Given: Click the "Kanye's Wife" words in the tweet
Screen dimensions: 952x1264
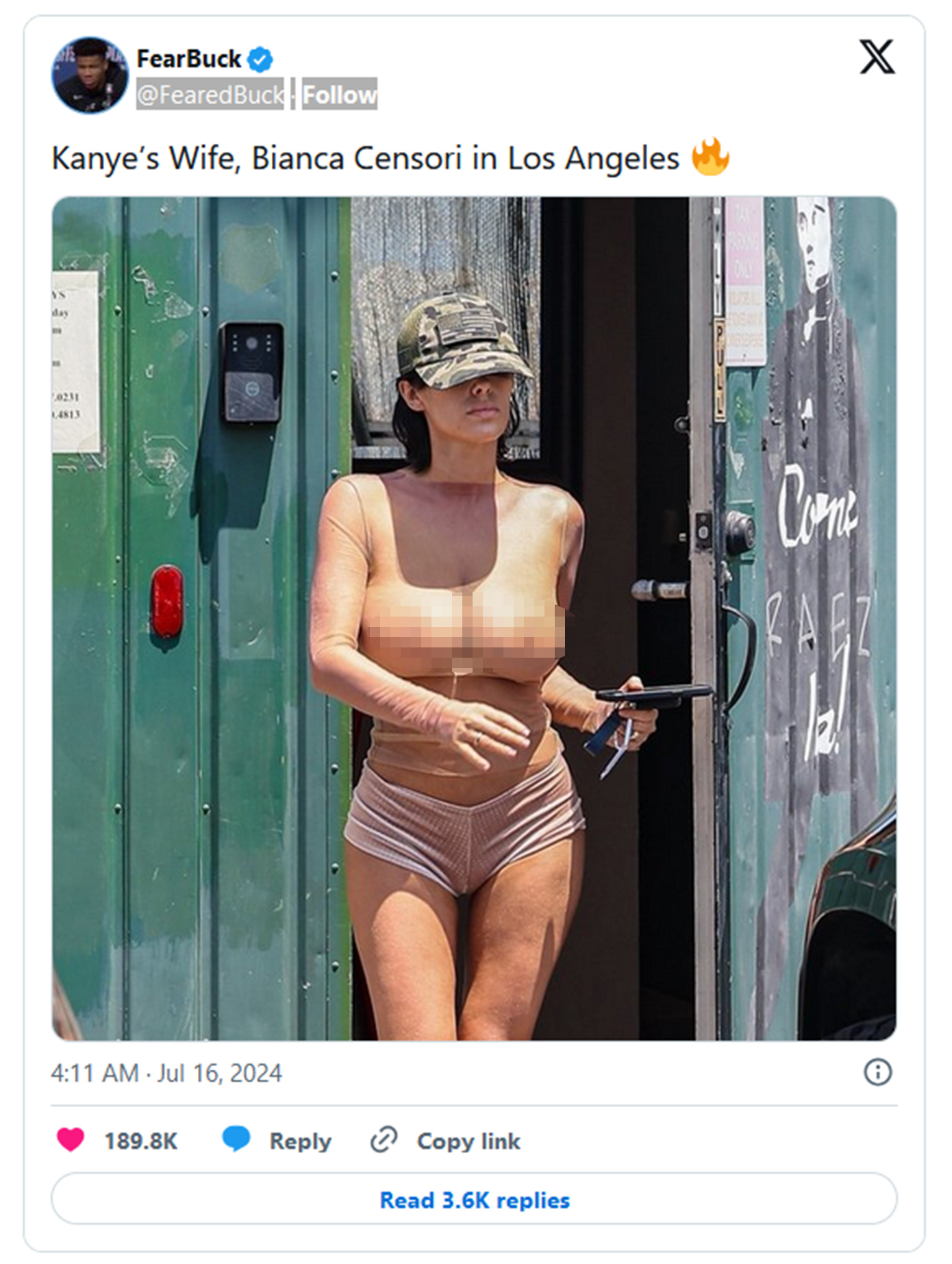Looking at the screenshot, I should click(x=146, y=158).
